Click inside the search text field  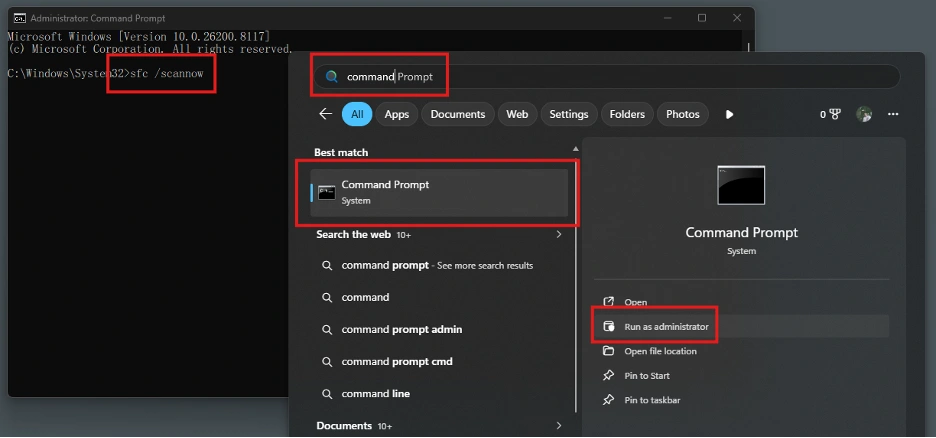(x=606, y=76)
